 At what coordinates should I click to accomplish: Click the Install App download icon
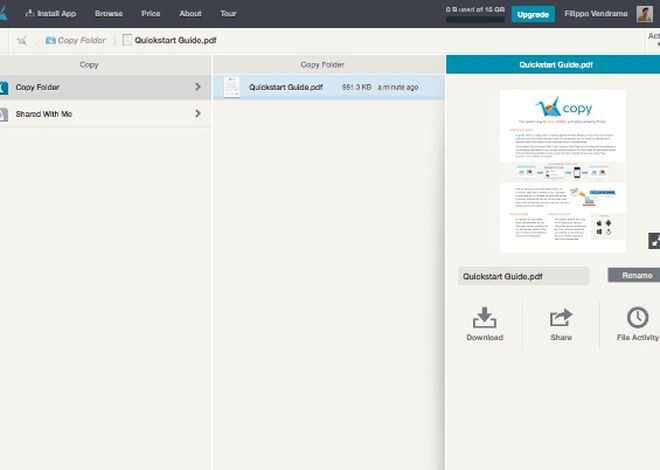[29, 13]
